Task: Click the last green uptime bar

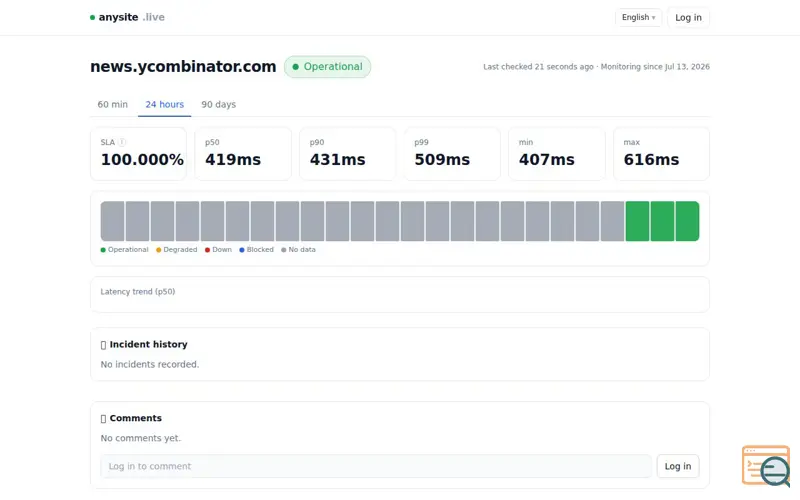Action: click(x=687, y=221)
